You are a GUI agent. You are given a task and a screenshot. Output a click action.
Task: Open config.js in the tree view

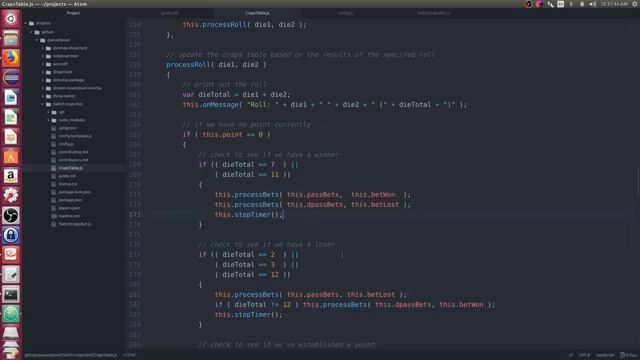coord(66,144)
